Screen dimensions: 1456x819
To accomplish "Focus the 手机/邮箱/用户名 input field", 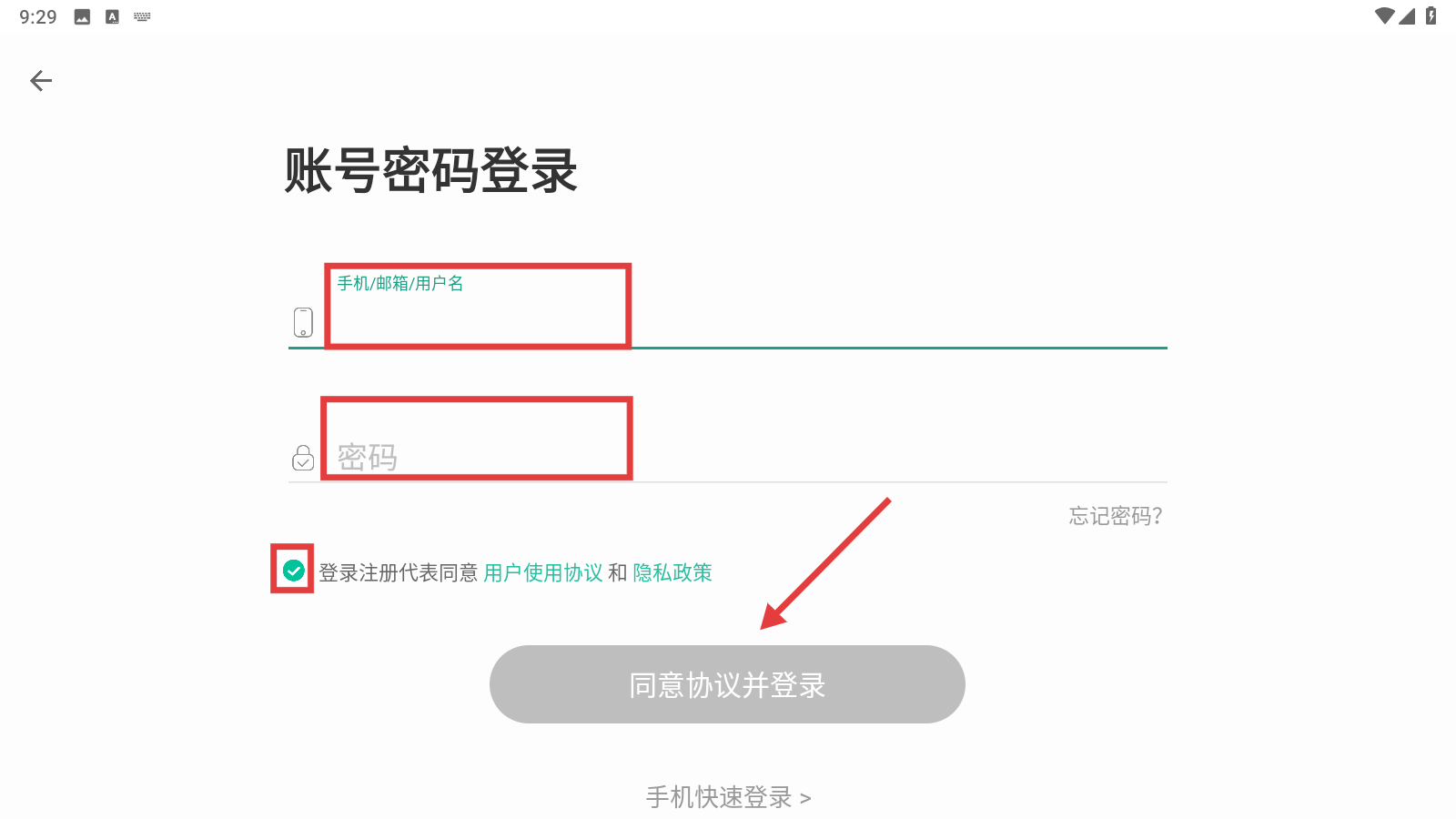I will tap(728, 318).
